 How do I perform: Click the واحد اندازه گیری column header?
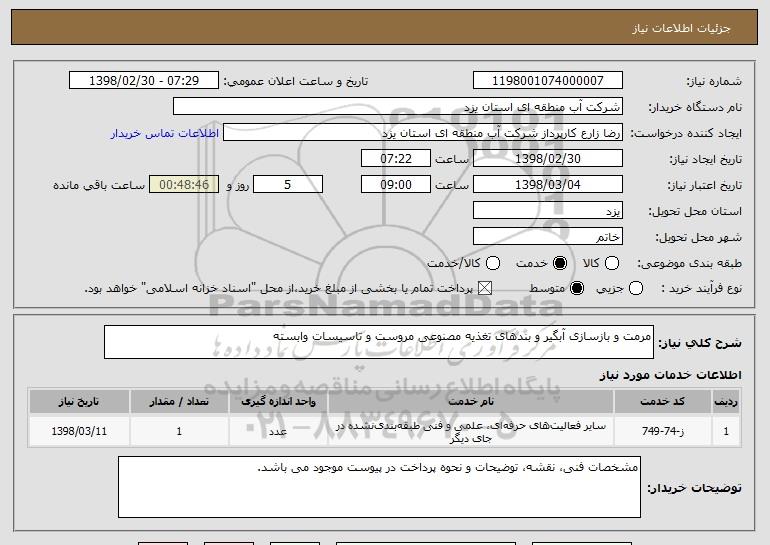[x=278, y=402]
